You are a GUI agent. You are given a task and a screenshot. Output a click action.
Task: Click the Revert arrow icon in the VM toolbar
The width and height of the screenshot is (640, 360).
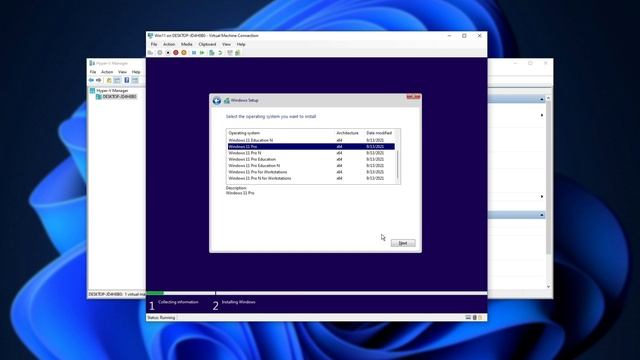point(220,53)
